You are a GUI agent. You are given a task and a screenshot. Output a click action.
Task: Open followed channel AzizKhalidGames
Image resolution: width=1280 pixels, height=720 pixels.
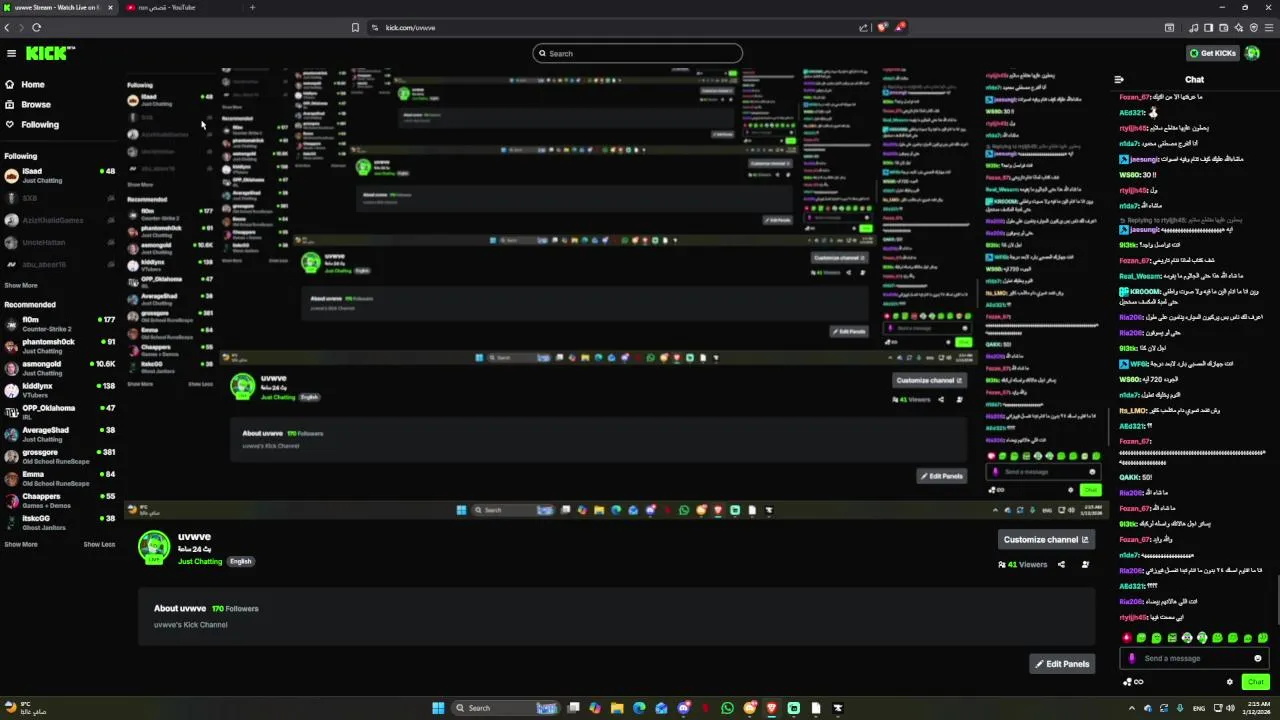60,220
